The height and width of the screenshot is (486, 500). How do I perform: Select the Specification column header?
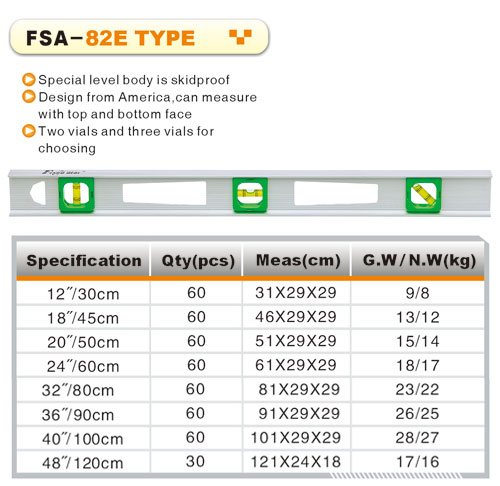click(x=83, y=260)
